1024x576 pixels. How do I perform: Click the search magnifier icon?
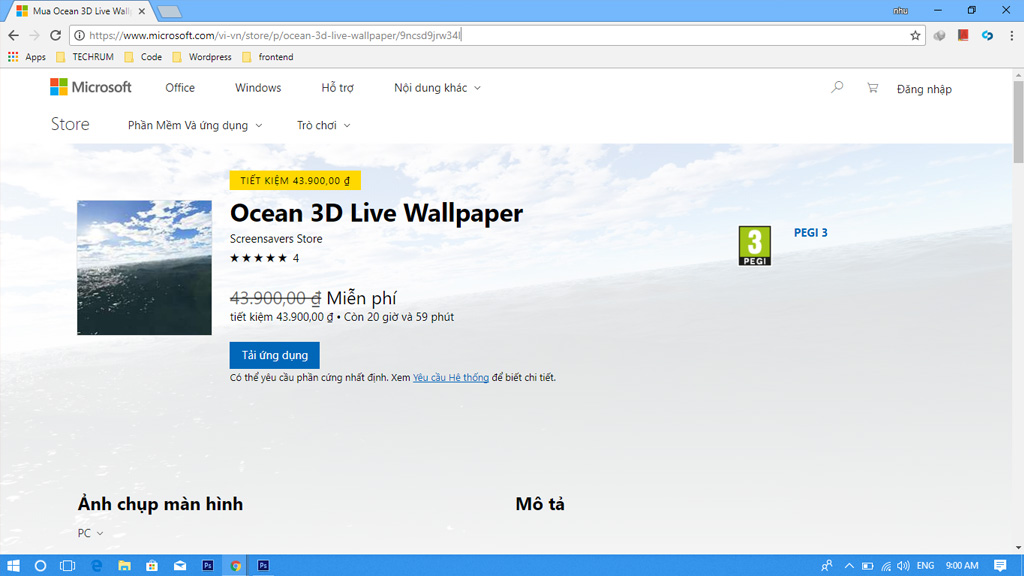[837, 87]
